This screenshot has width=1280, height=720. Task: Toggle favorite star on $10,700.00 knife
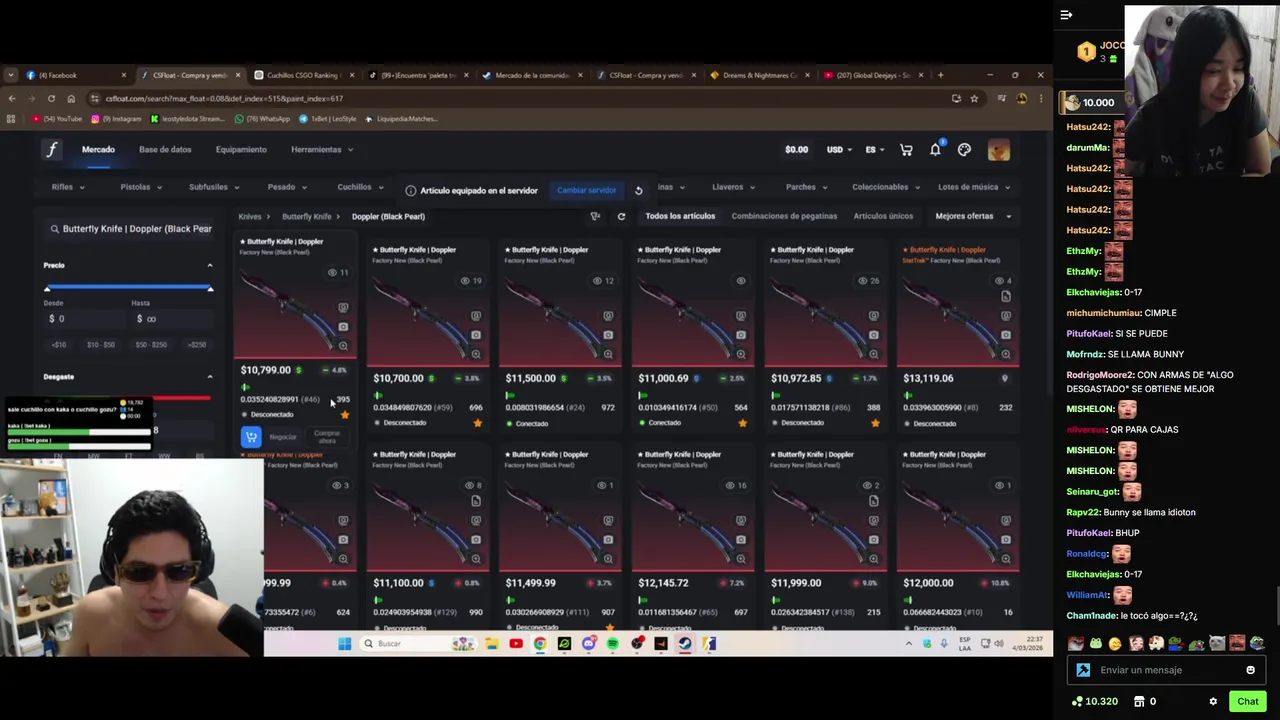(x=477, y=424)
